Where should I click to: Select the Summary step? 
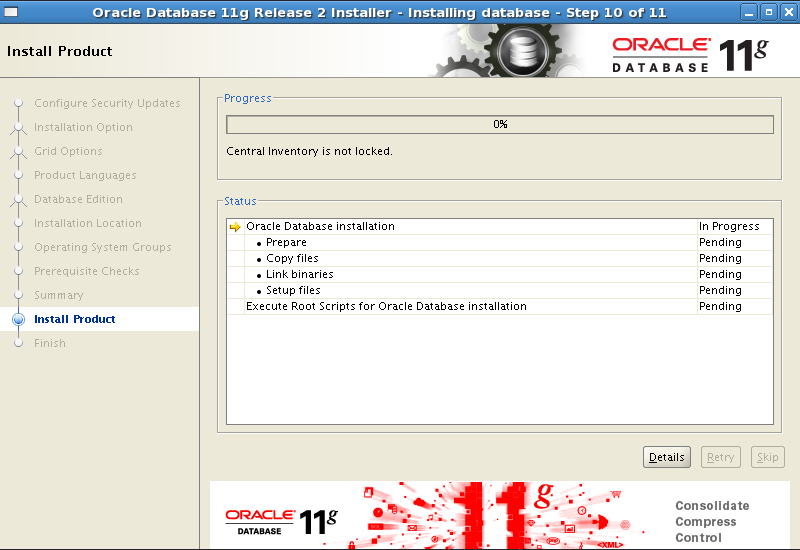pyautogui.click(x=59, y=295)
